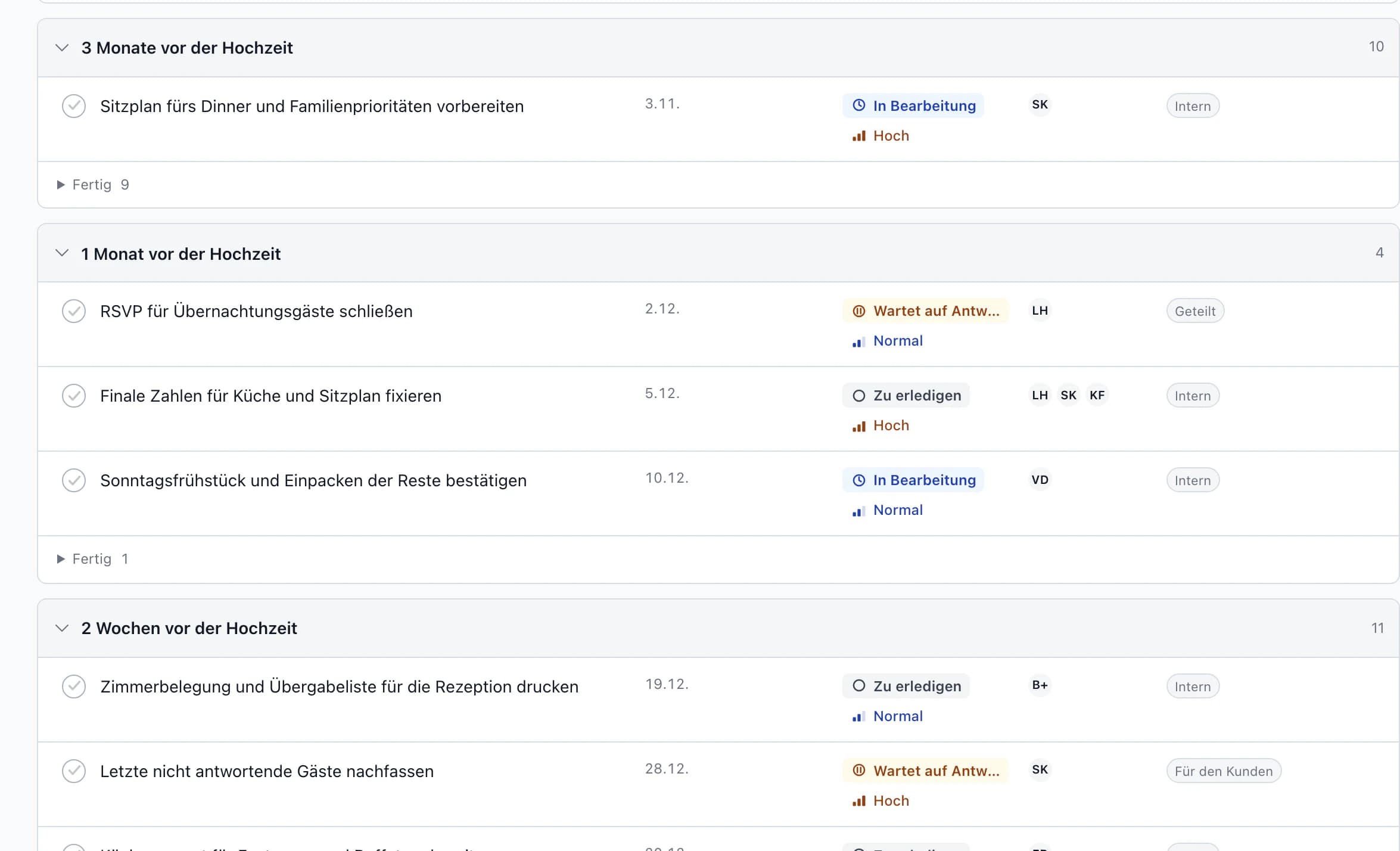Image resolution: width=1400 pixels, height=851 pixels.
Task: Click the clock icon in Sitzplan's In Bearbeitung status
Action: pos(858,105)
